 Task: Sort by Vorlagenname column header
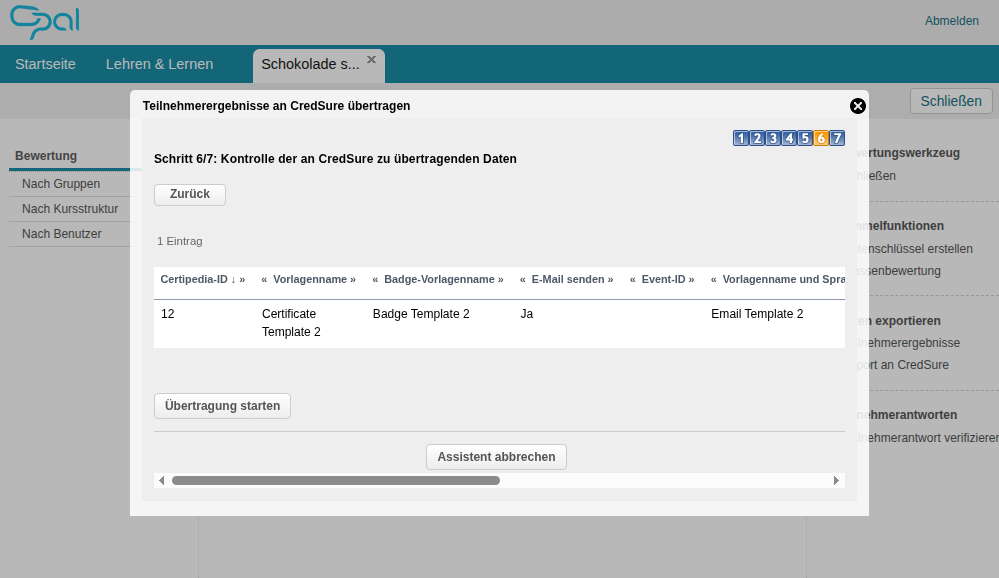[309, 279]
